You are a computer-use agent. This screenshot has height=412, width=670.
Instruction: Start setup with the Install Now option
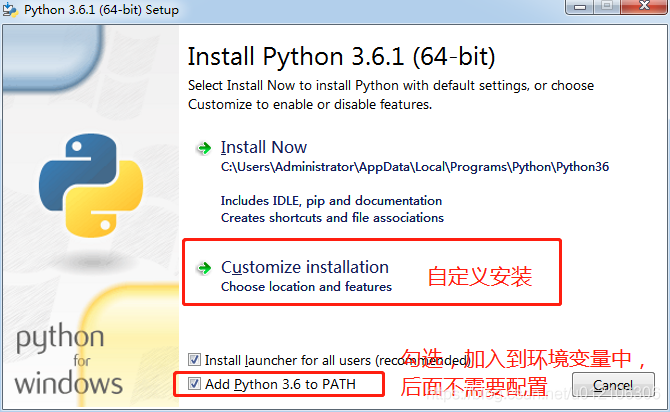[264, 147]
